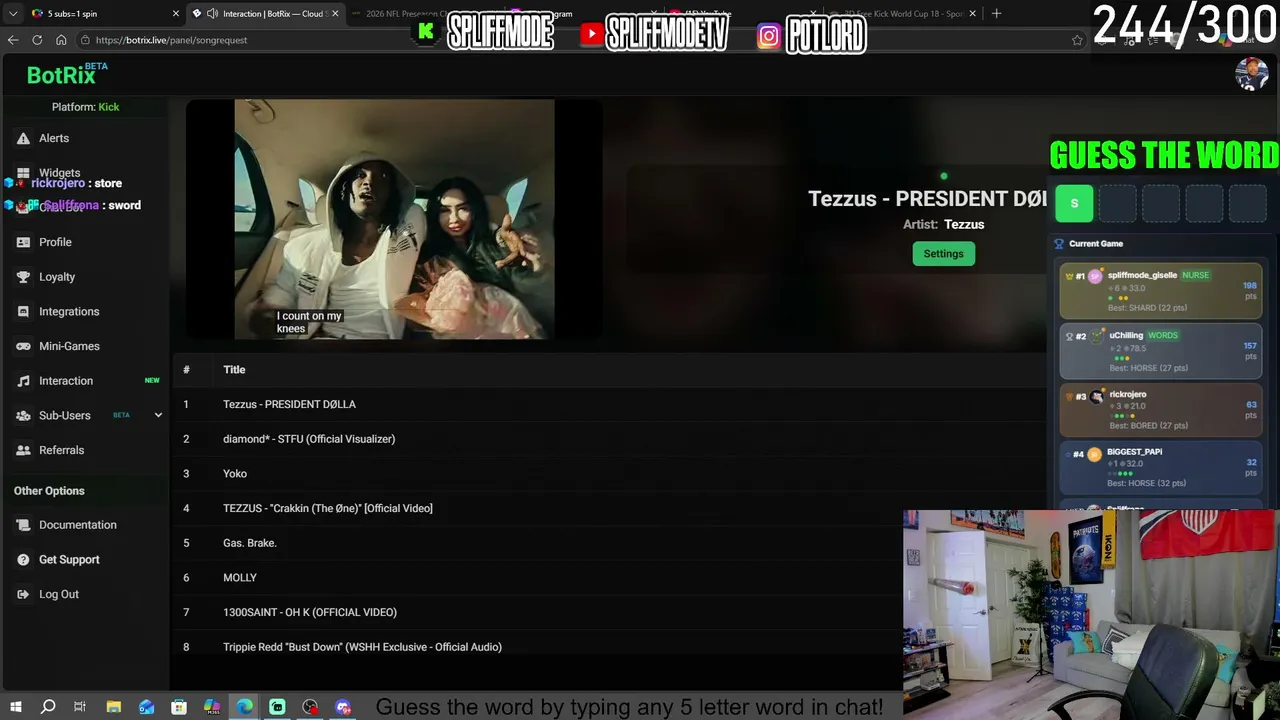Click the Log Out icon
The height and width of the screenshot is (720, 1280).
click(23, 594)
